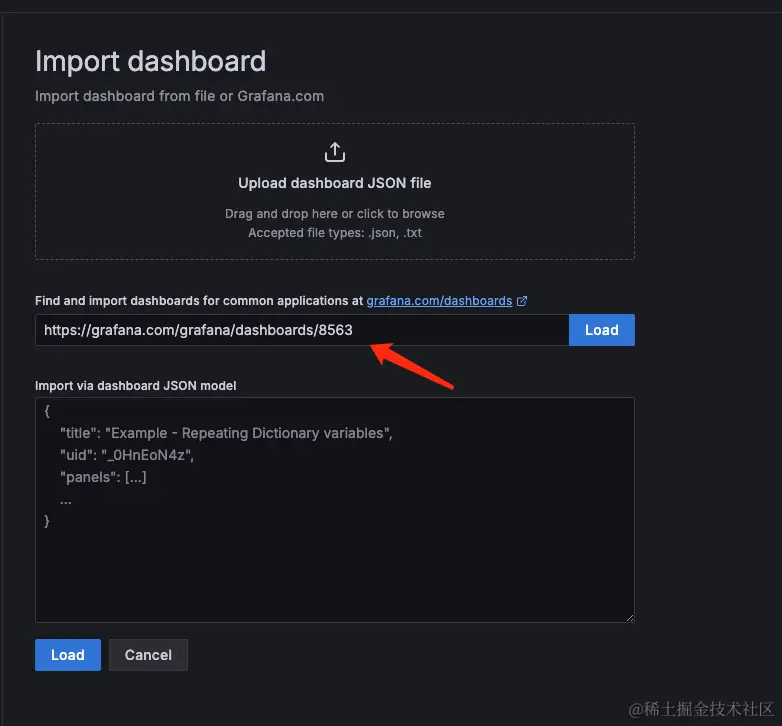
Task: Click the upload arrow icon in drop zone
Action: 335,152
